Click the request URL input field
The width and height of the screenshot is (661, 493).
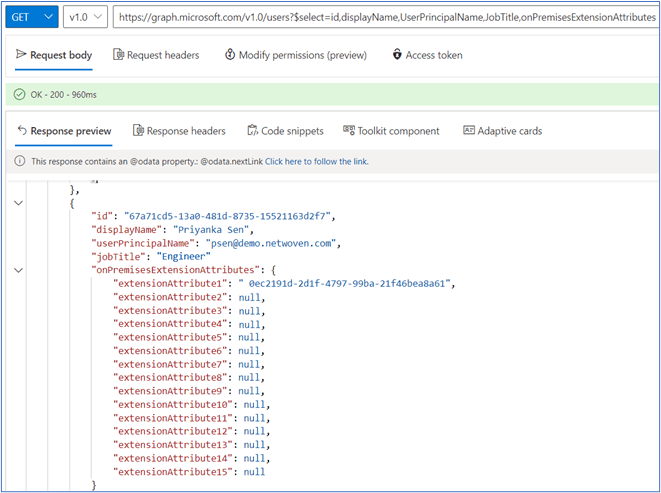point(386,17)
